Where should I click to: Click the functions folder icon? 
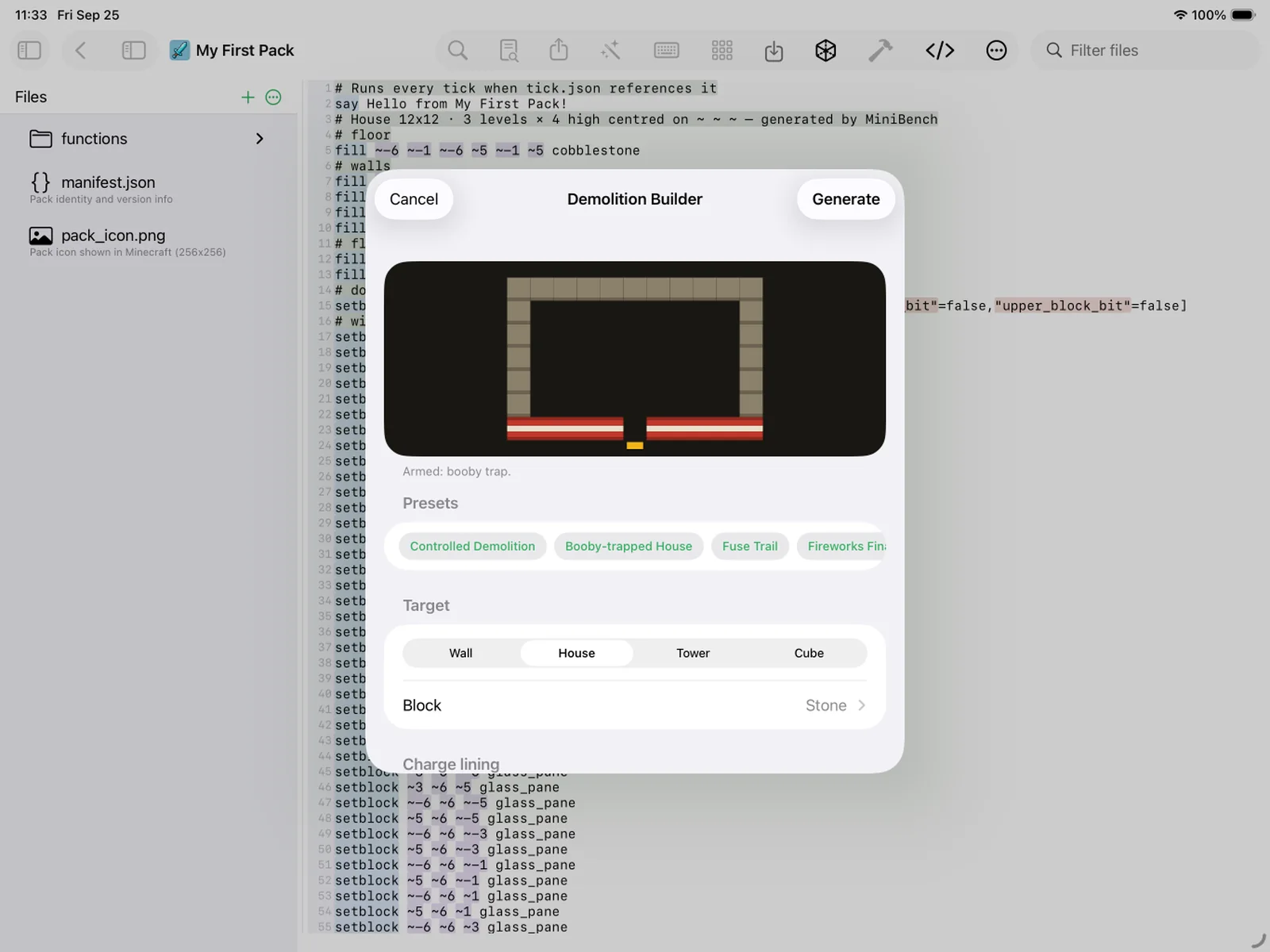tap(40, 139)
